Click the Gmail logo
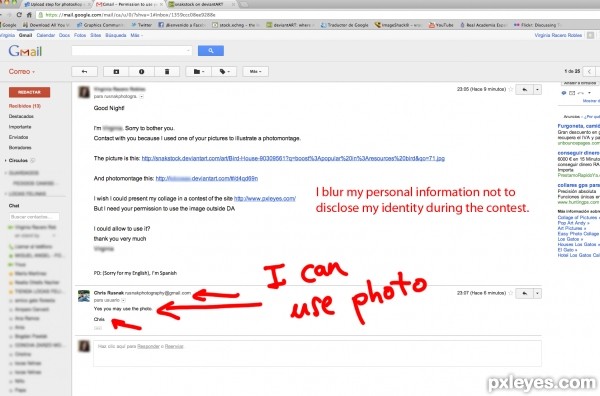Viewport: 600px width, 396px height. coord(25,51)
